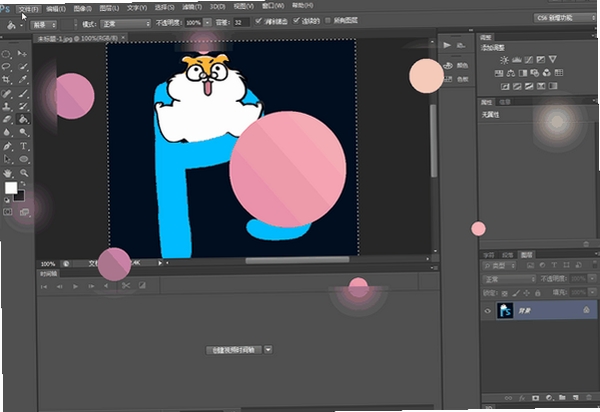Select the Pen tool
Image resolution: width=600 pixels, height=412 pixels.
(7, 146)
